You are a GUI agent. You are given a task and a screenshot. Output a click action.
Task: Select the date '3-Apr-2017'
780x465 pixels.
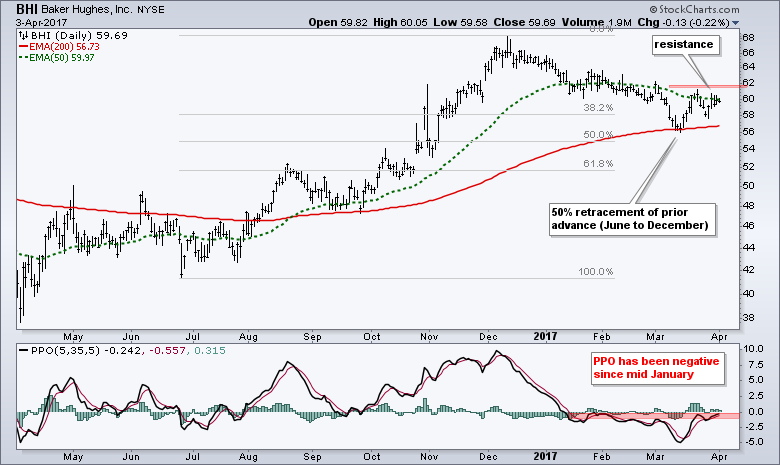(x=41, y=23)
